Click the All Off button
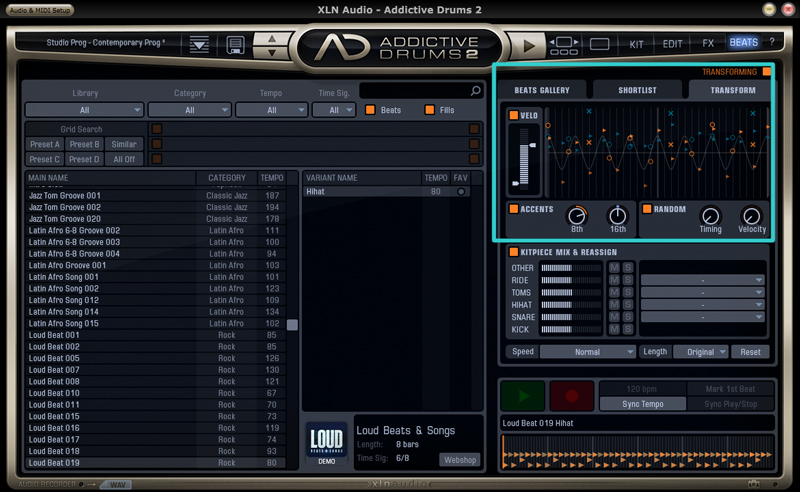Viewport: 800px width, 492px height. coord(124,159)
